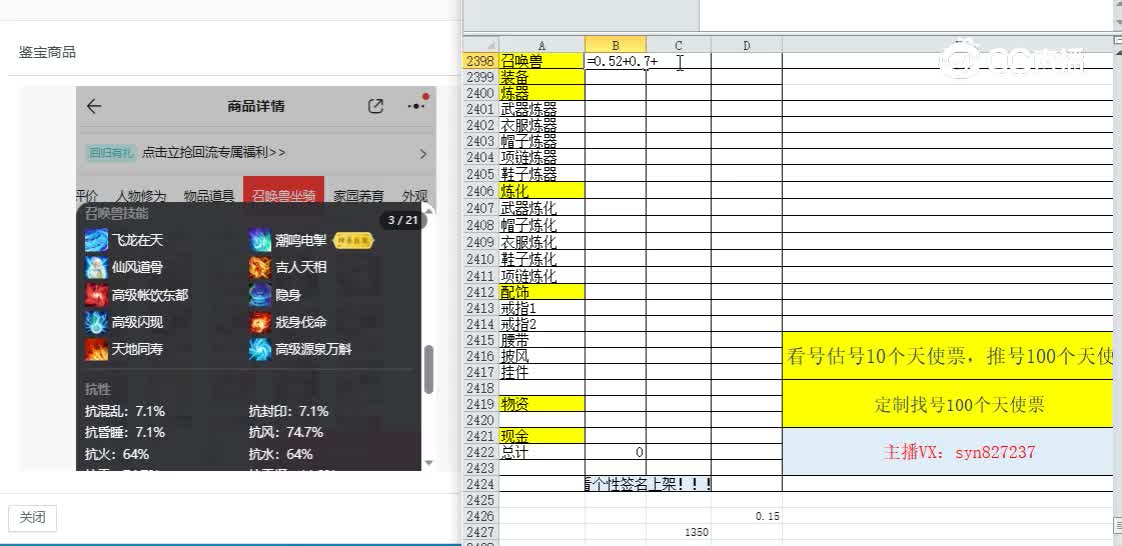Click the 总计 value cell showing 0

(615, 452)
